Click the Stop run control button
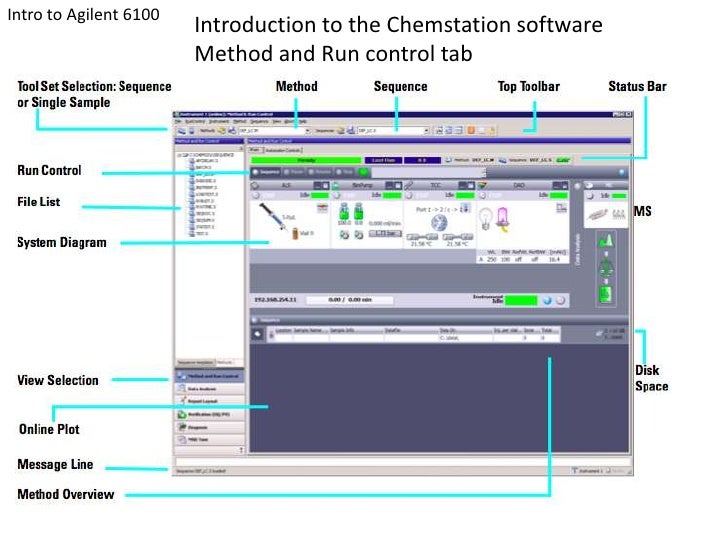This screenshot has height=546, width=728. coord(344,172)
